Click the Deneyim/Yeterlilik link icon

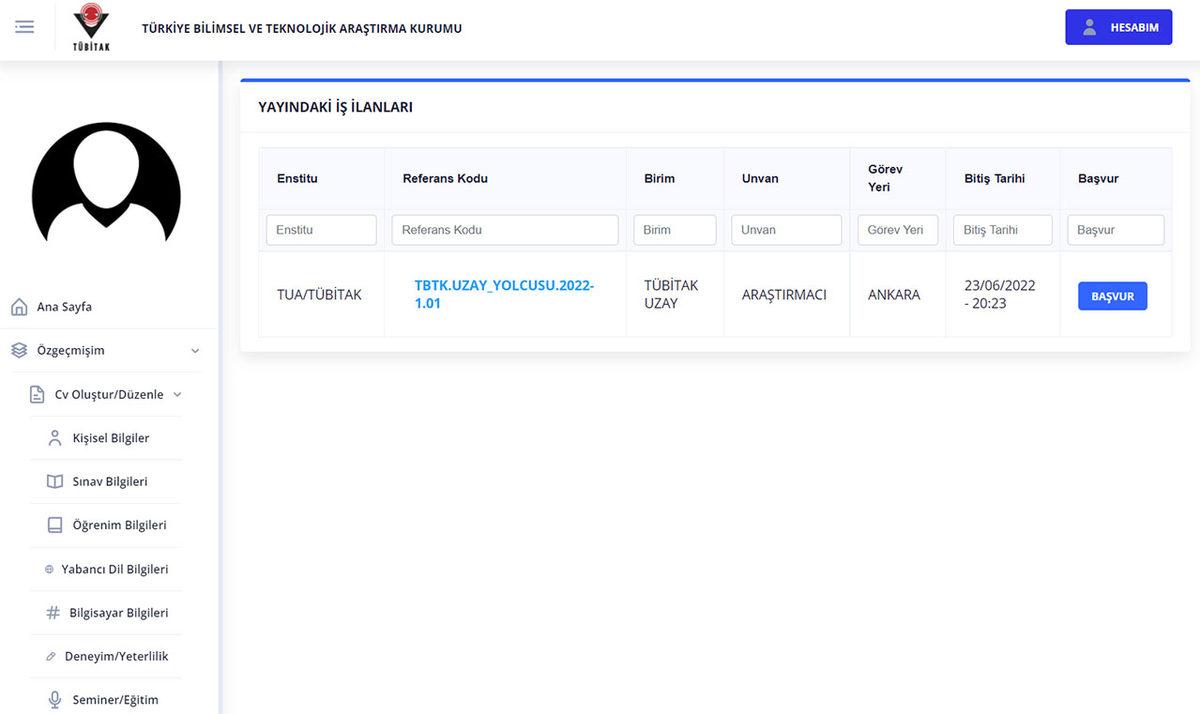pyautogui.click(x=51, y=657)
